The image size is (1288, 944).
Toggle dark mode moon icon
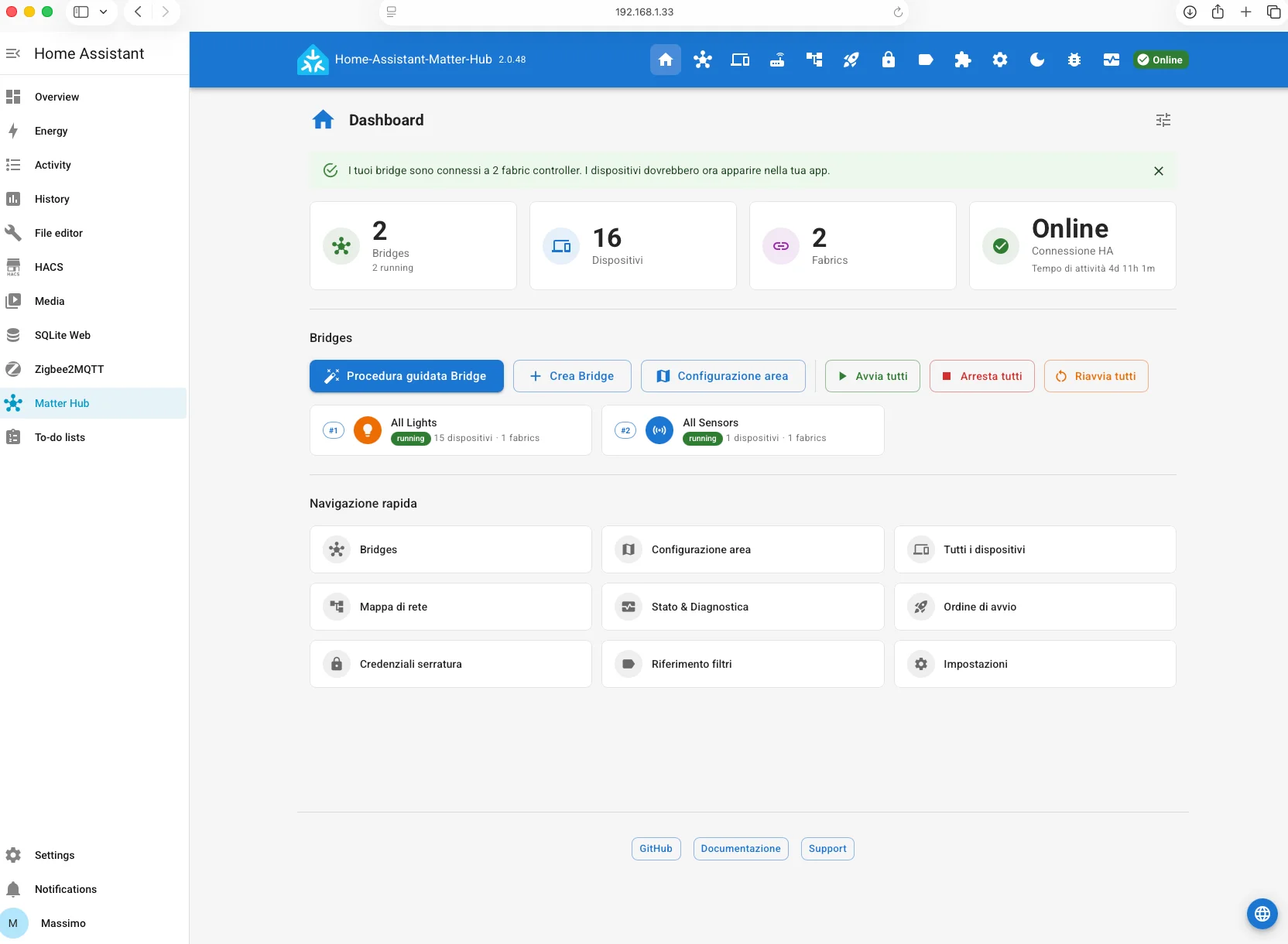point(1037,60)
